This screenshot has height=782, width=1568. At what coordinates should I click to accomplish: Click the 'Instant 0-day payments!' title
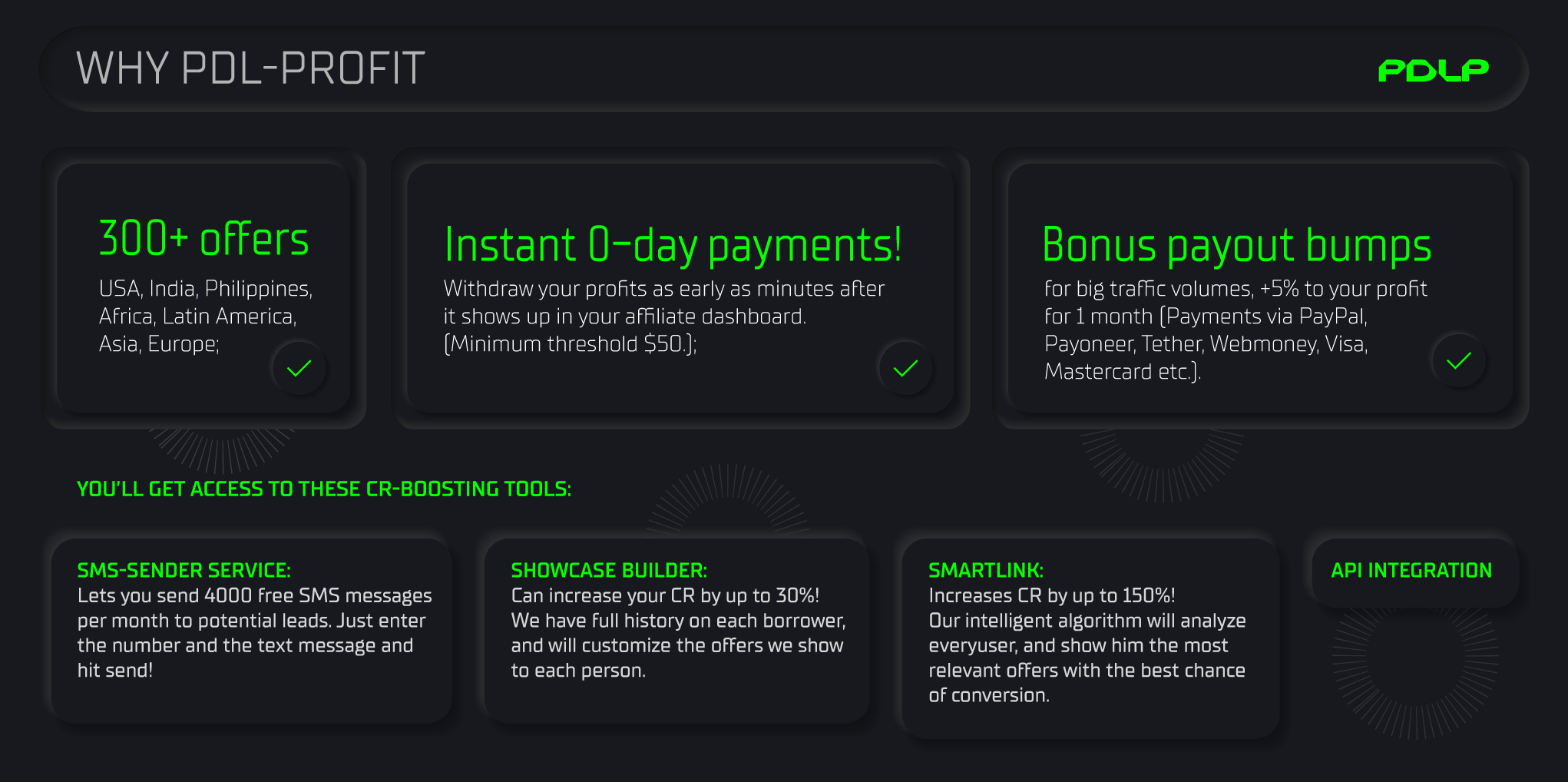click(x=673, y=245)
